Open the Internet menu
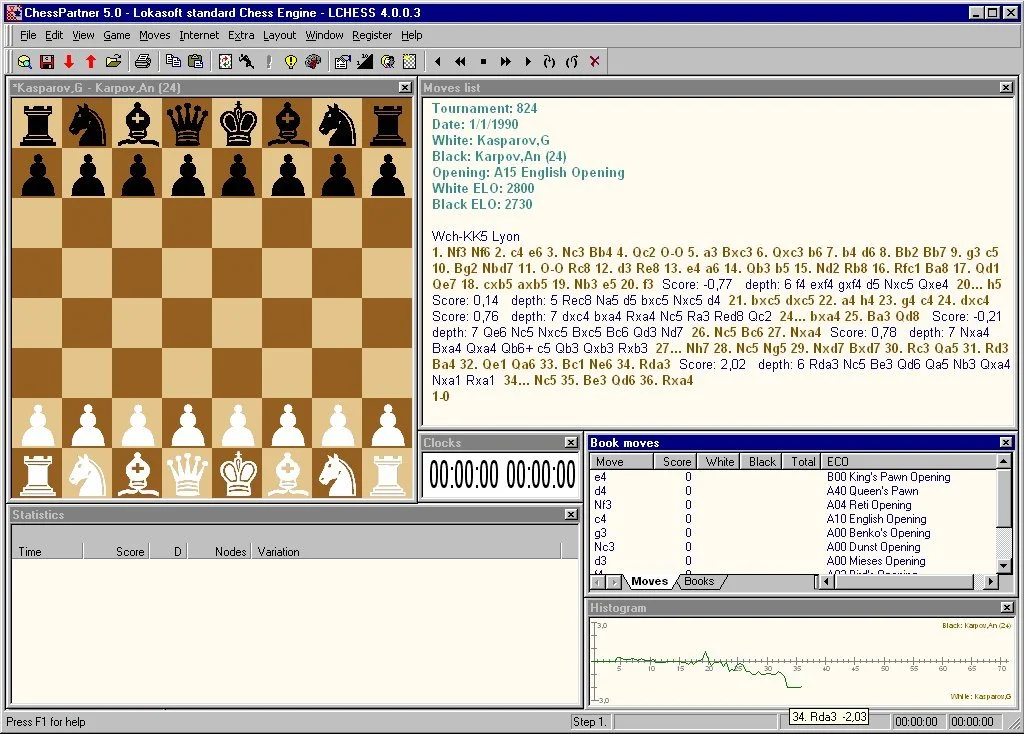 198,34
